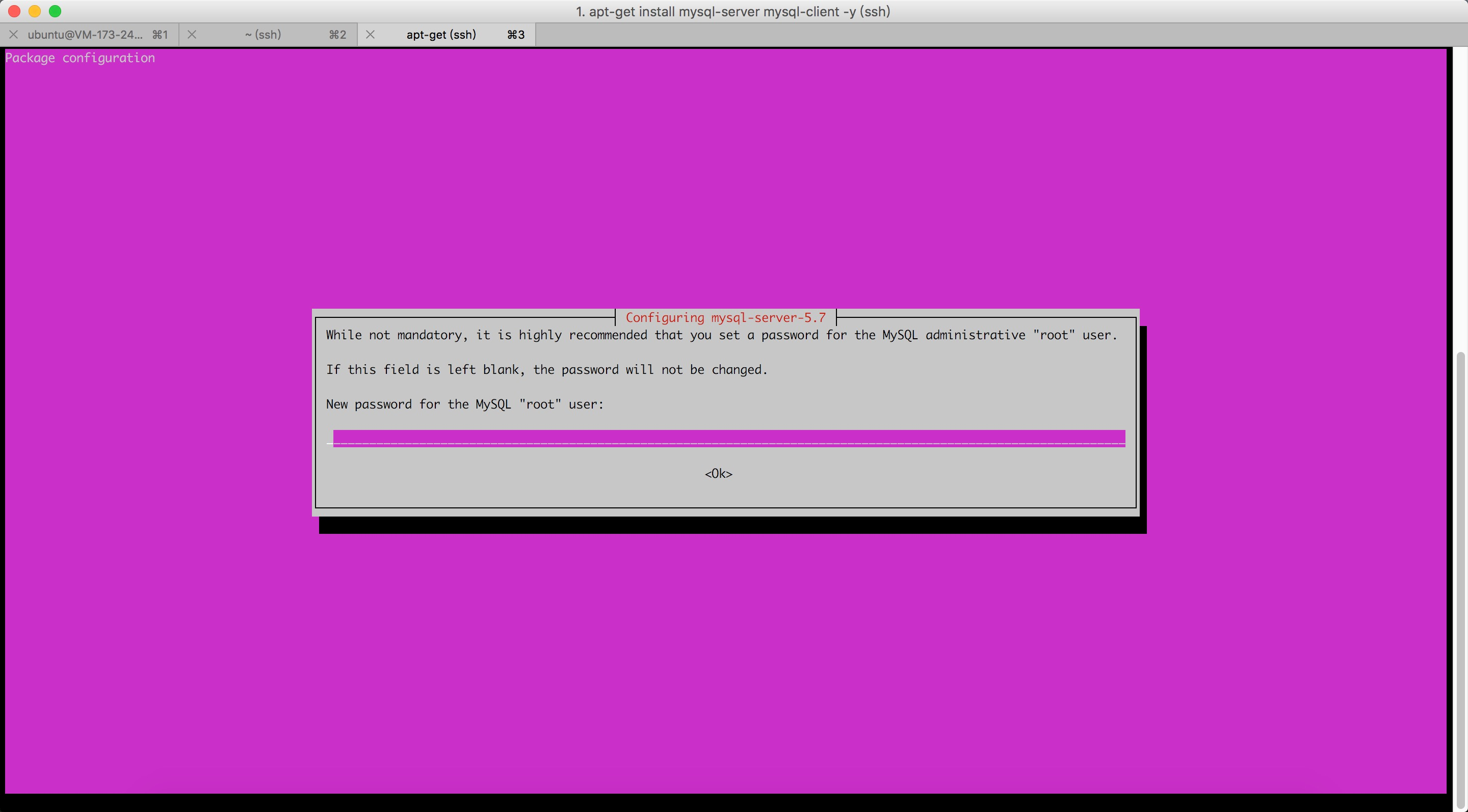Click the red close window button
Image resolution: width=1468 pixels, height=812 pixels.
pyautogui.click(x=14, y=11)
